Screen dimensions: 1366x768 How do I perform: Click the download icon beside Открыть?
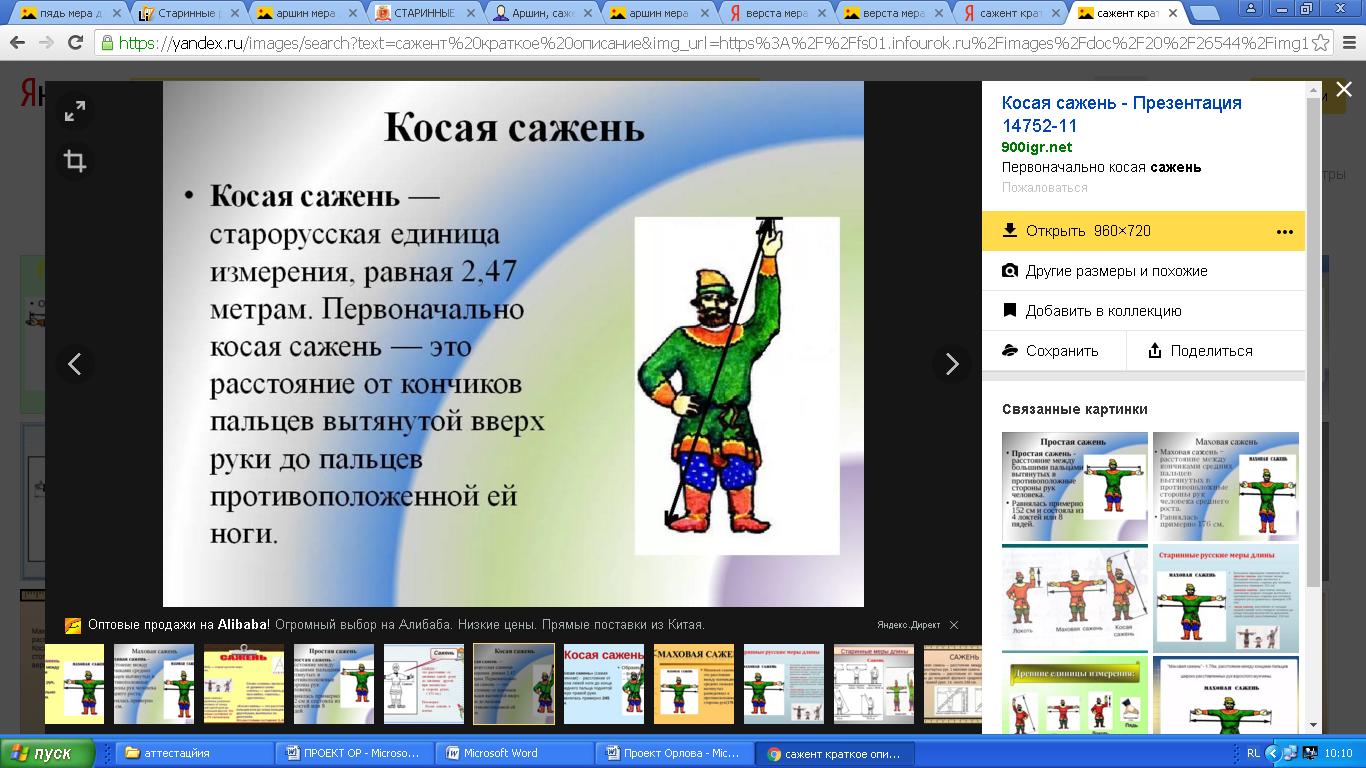(x=1010, y=231)
